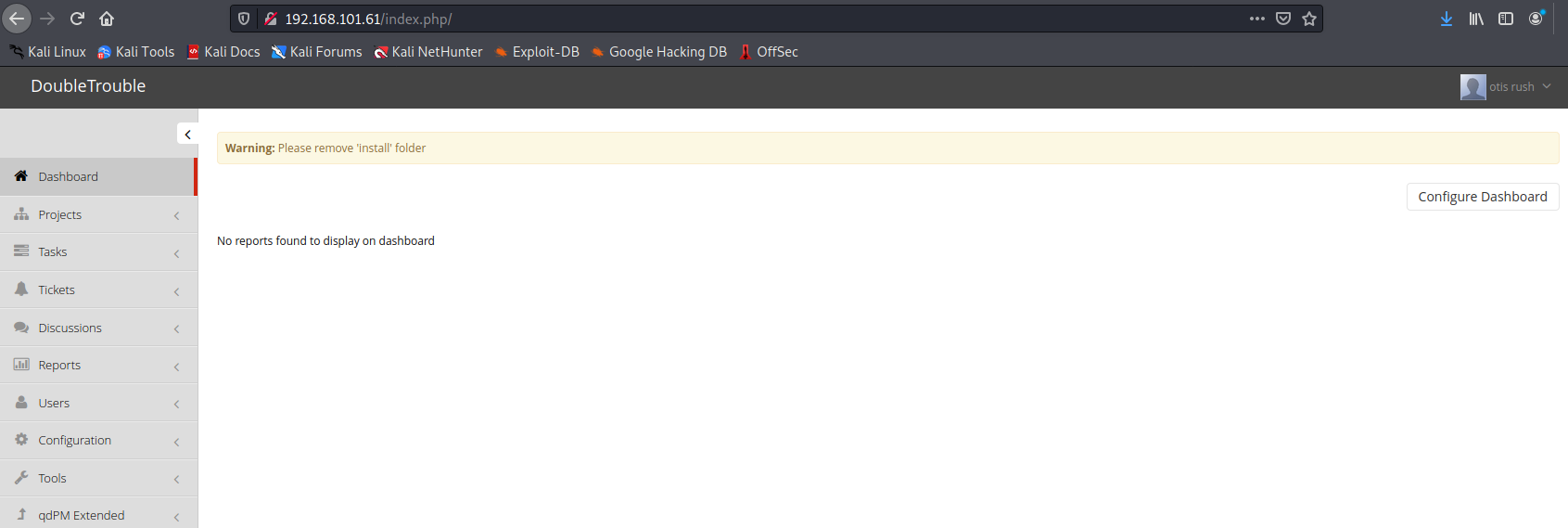Expand the Configuration submenu arrow

[x=176, y=442]
